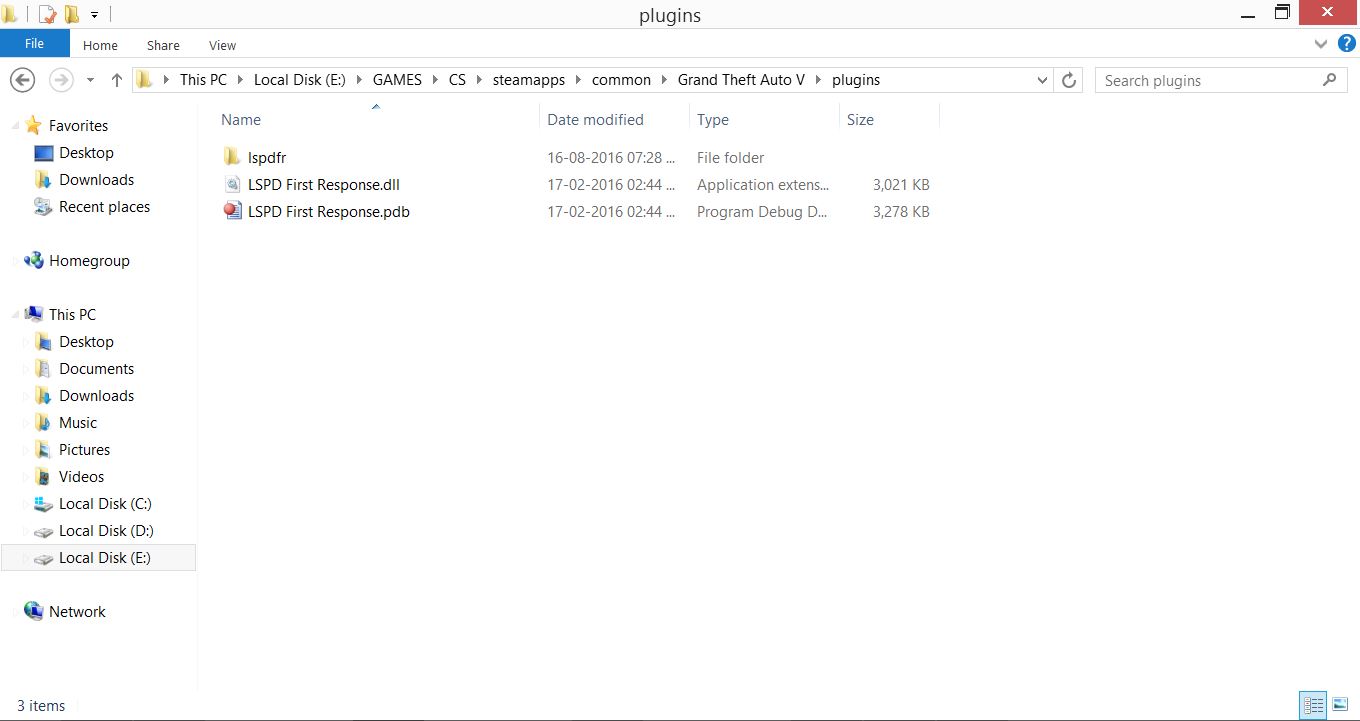Image resolution: width=1360 pixels, height=721 pixels.
Task: Sort files by the Name column header
Action: [240, 120]
